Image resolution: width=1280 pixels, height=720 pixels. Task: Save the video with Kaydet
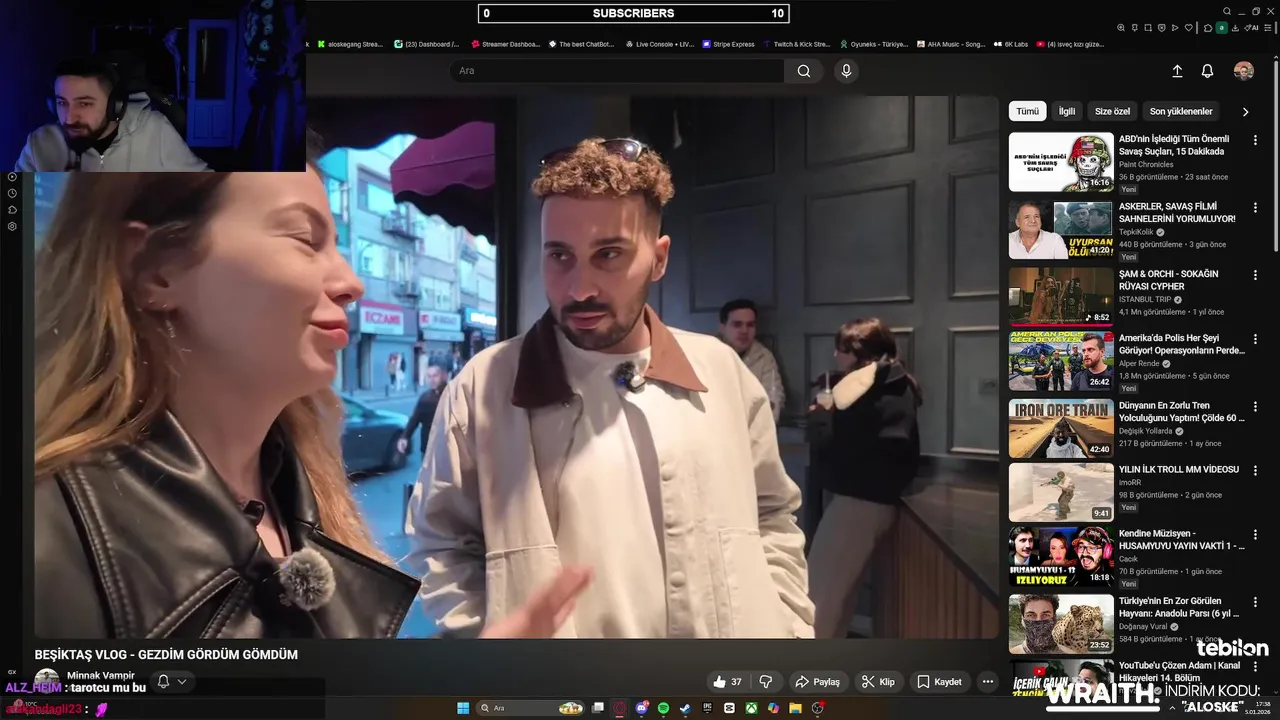tap(940, 682)
